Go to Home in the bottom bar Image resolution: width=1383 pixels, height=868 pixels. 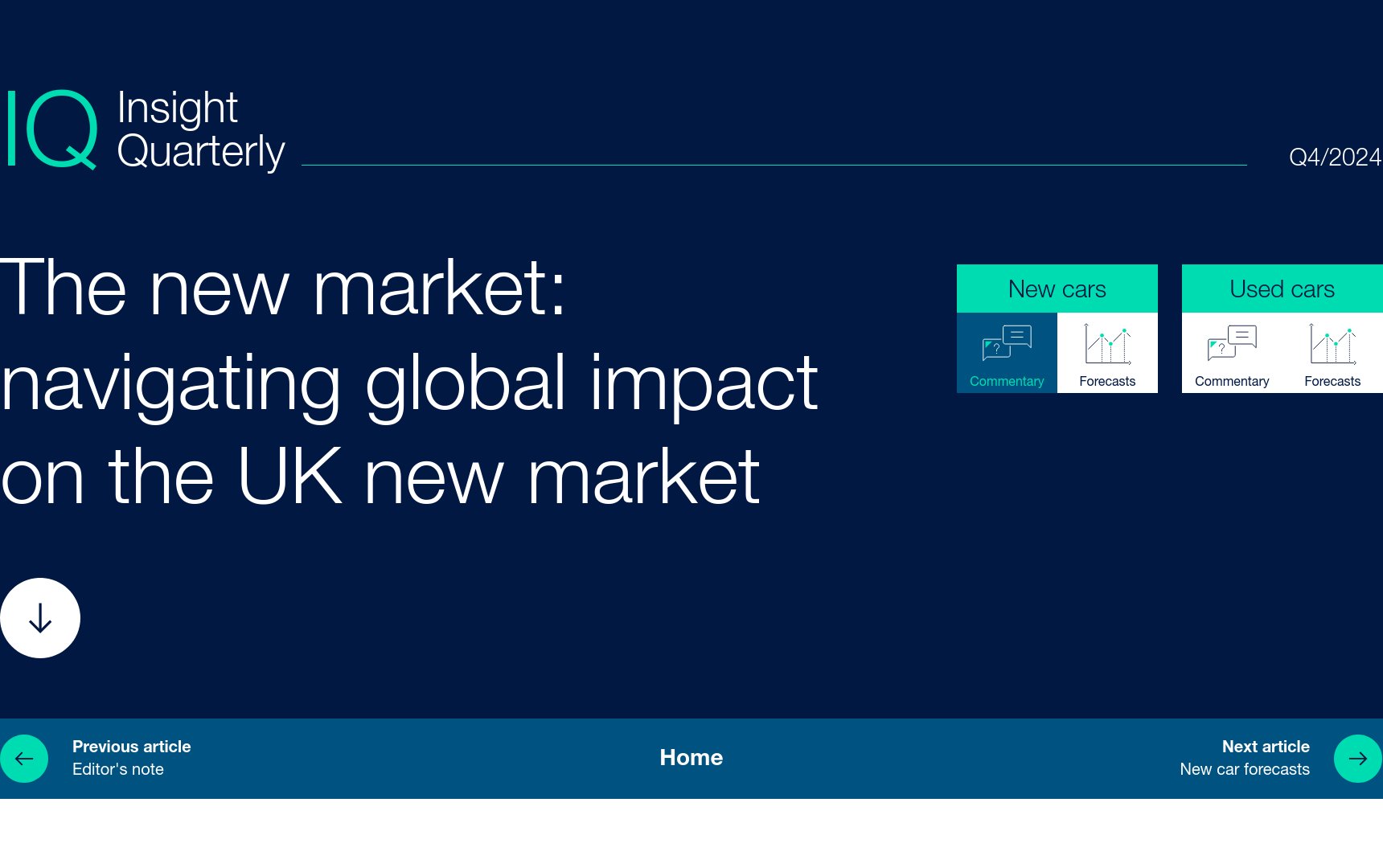pos(691,758)
